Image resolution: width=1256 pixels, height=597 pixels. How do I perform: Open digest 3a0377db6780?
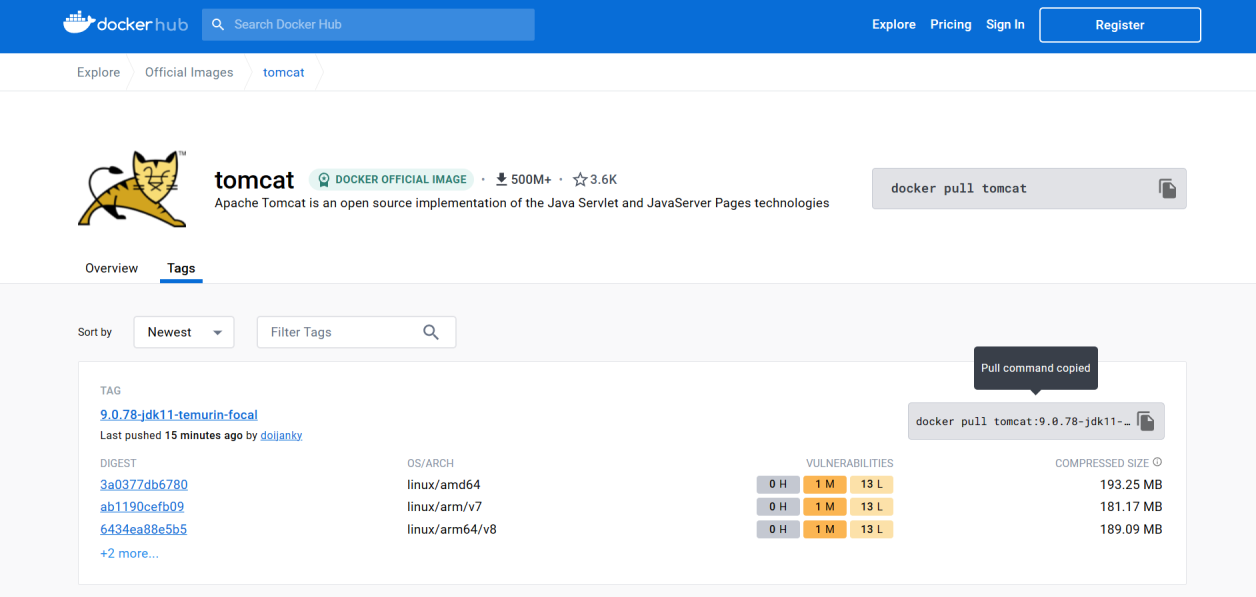tap(144, 485)
